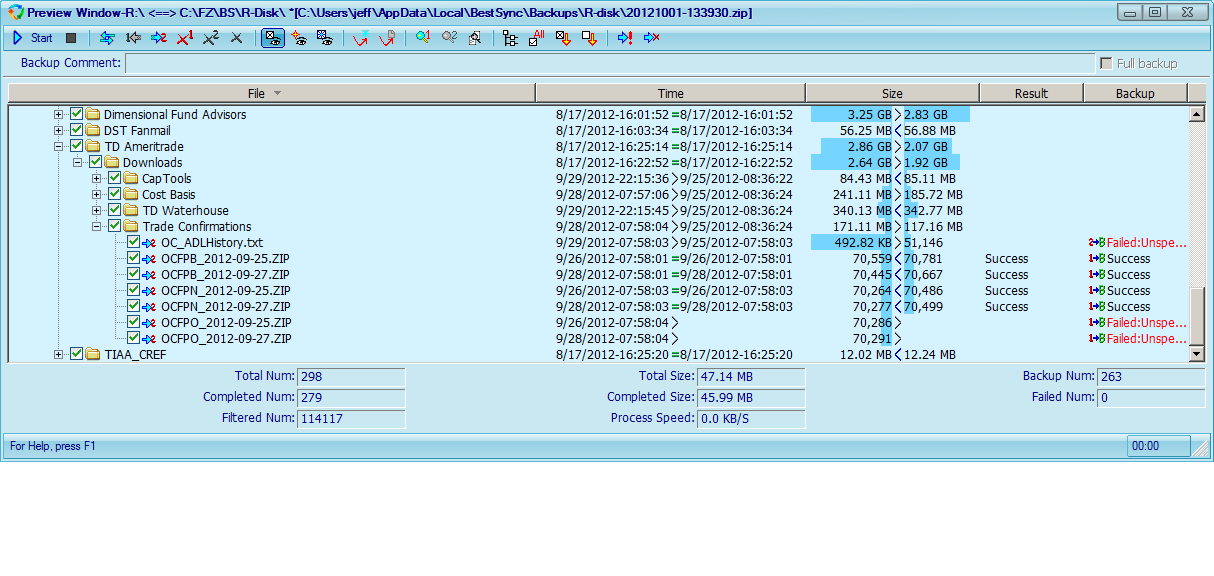Image resolution: width=1214 pixels, height=576 pixels.
Task: Click sync direction icon beside OCFPB_2012-09-25.ZIP
Action: coord(150,259)
